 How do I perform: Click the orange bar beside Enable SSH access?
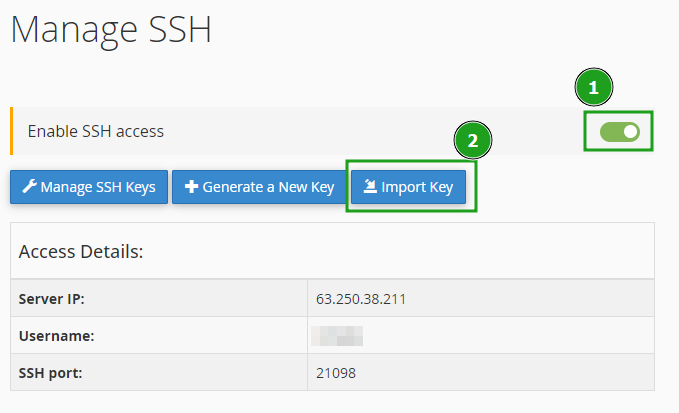click(x=12, y=131)
